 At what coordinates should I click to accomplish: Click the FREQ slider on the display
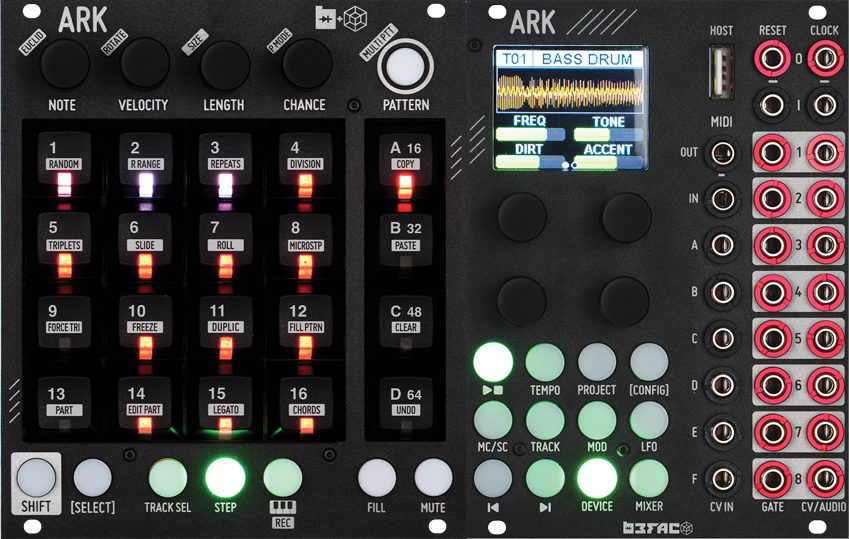point(530,134)
